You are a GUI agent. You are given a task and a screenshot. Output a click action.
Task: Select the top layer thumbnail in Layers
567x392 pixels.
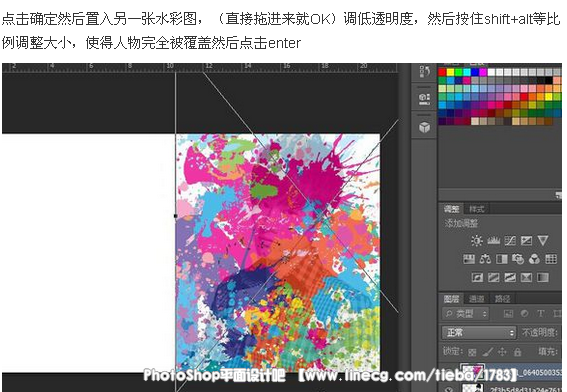point(473,371)
